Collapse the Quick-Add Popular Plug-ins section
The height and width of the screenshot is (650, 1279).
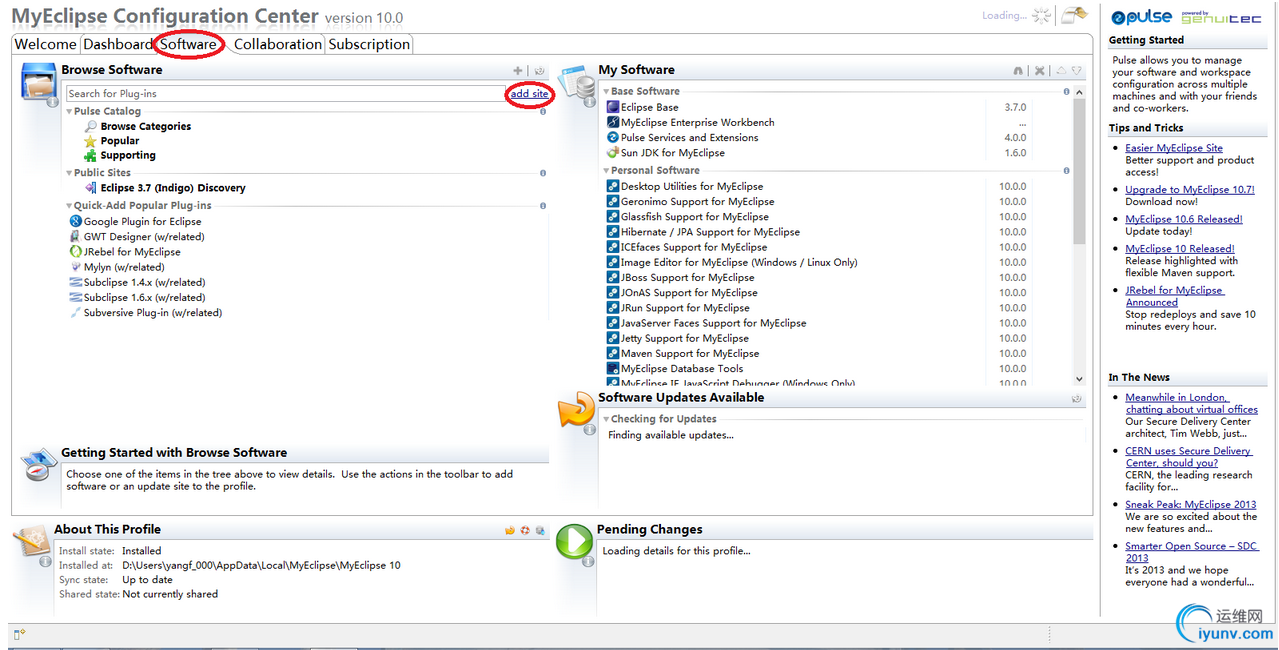70,206
